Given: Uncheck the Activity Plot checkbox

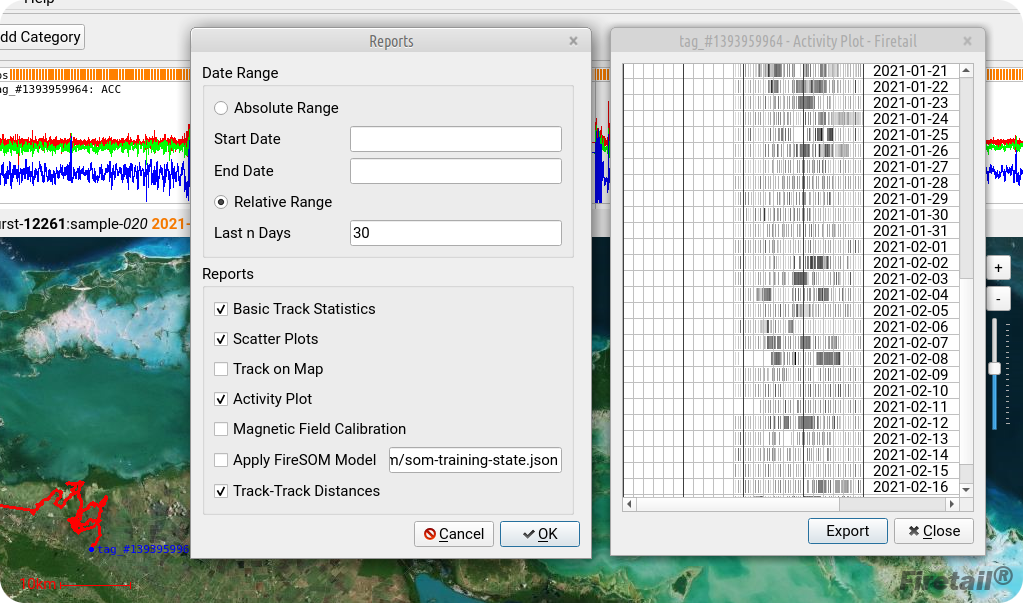Looking at the screenshot, I should click(221, 399).
